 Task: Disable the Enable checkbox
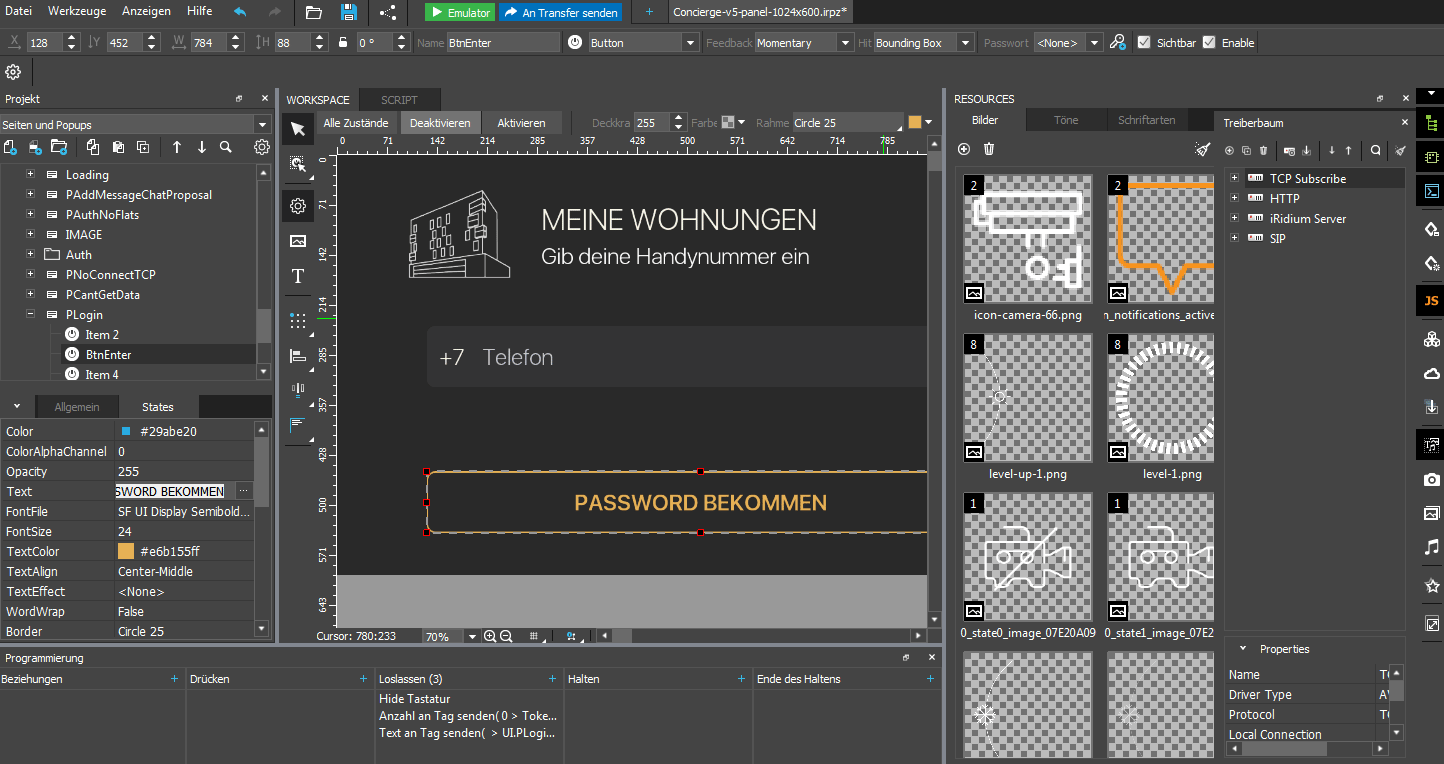pos(1211,42)
